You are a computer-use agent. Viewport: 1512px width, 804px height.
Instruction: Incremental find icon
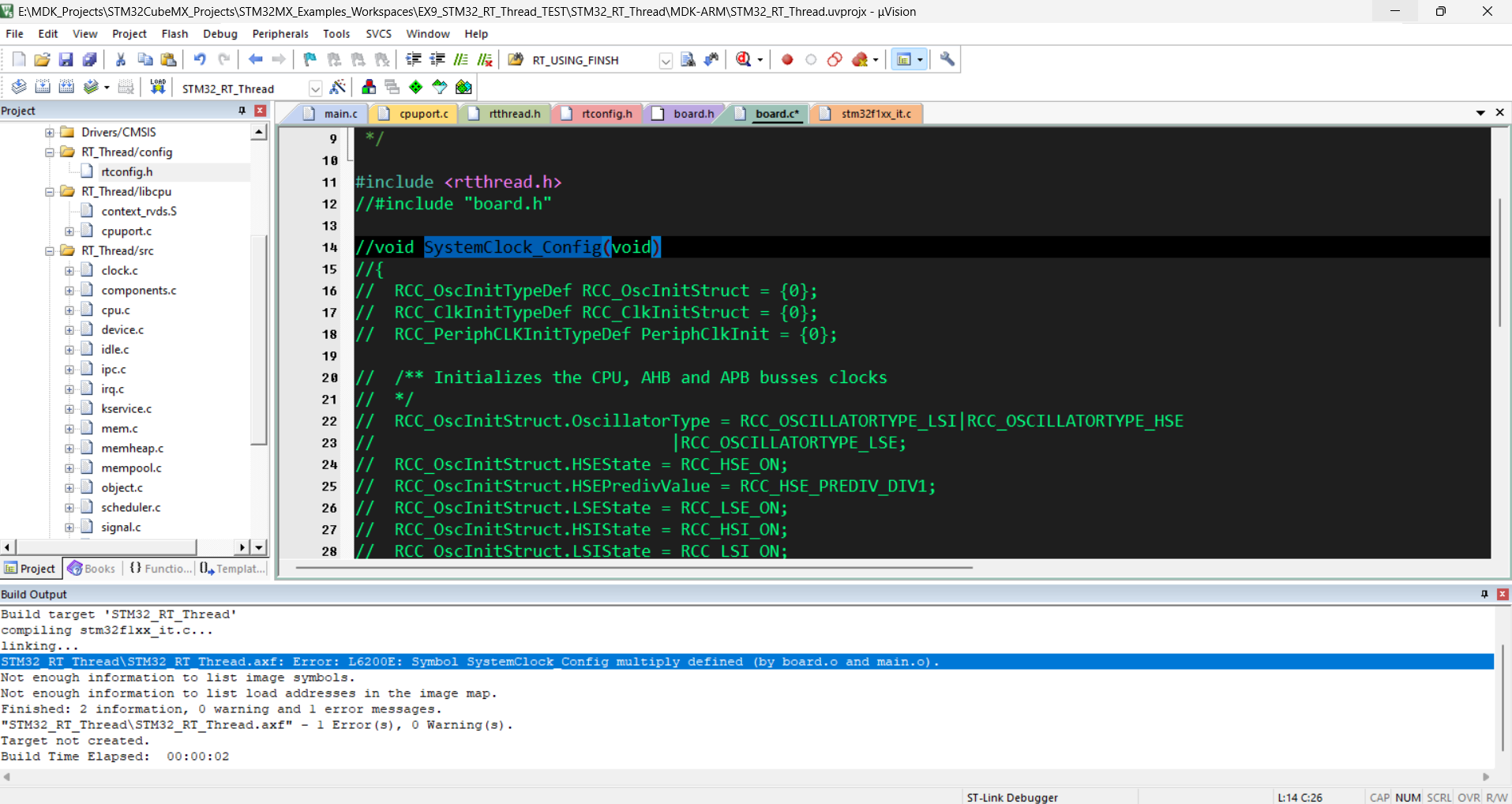(x=711, y=59)
